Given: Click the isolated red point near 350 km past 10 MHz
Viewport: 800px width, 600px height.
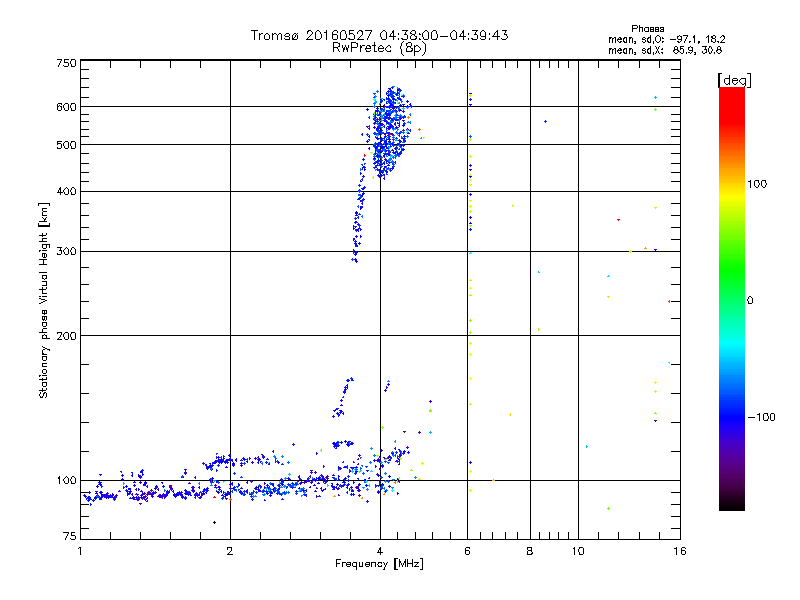Looking at the screenshot, I should [618, 220].
